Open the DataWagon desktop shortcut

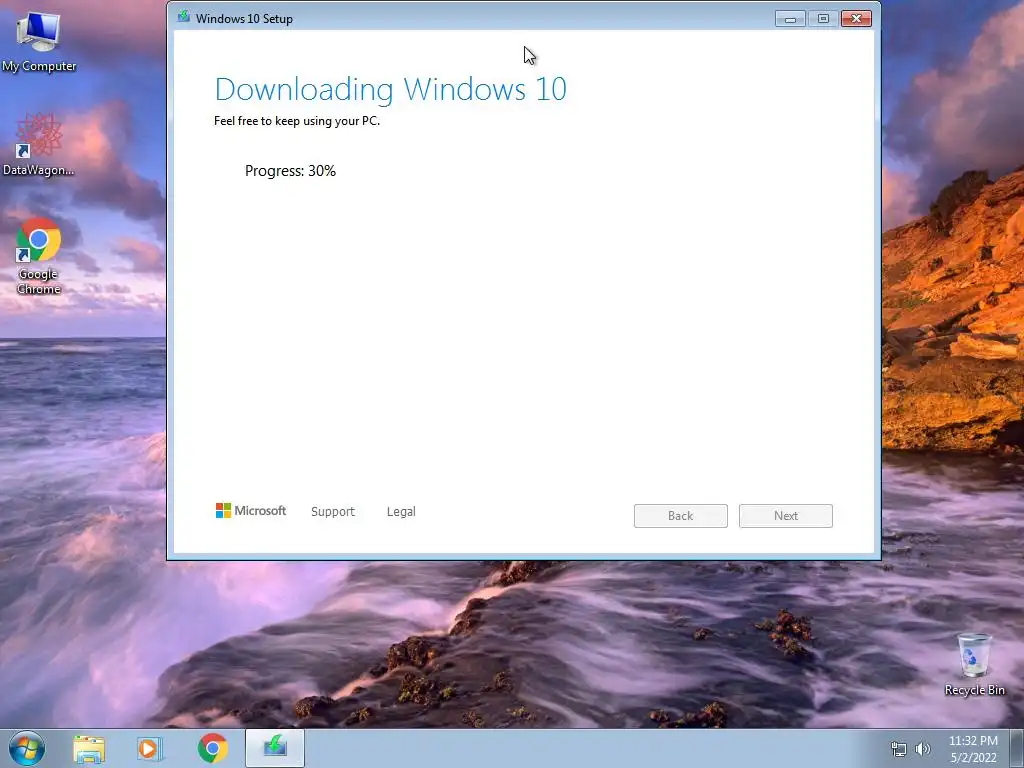38,144
